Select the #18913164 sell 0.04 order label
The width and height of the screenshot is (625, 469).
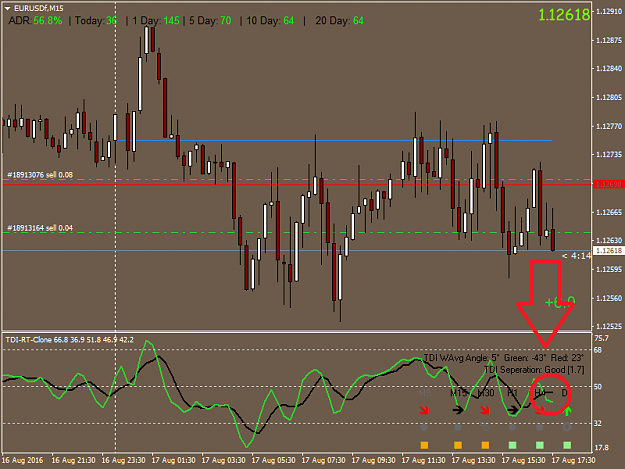tap(40, 228)
